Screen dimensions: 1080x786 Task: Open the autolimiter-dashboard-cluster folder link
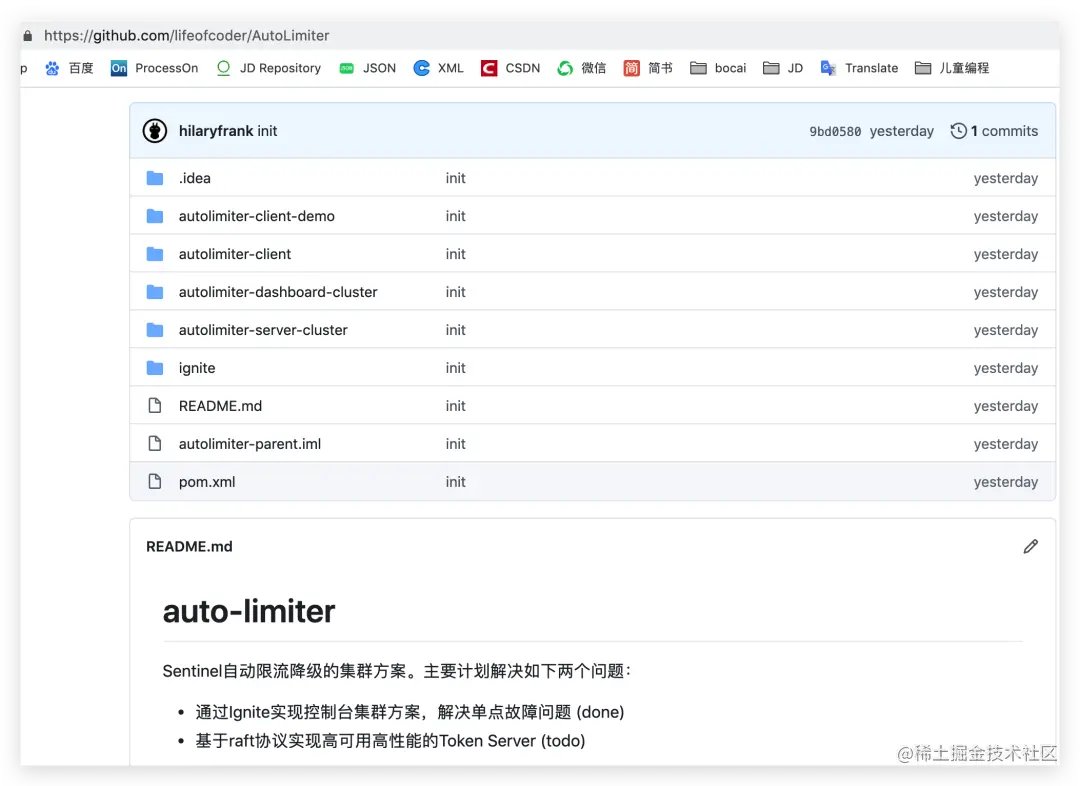pos(278,292)
